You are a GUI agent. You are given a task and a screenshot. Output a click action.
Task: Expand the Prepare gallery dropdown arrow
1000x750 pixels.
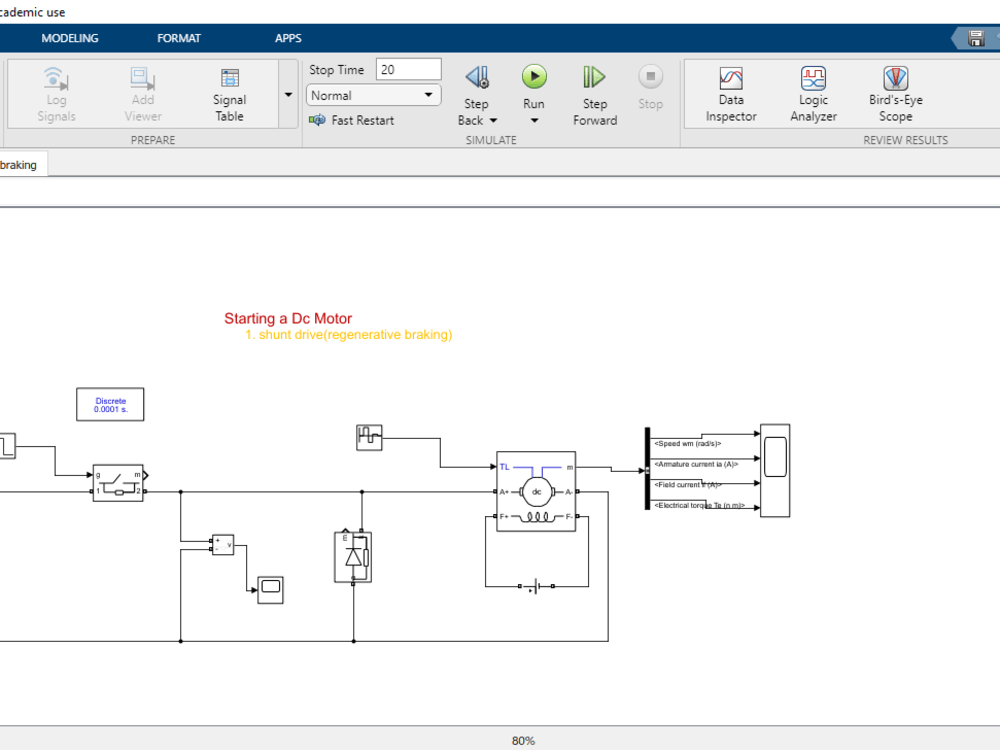click(x=288, y=94)
